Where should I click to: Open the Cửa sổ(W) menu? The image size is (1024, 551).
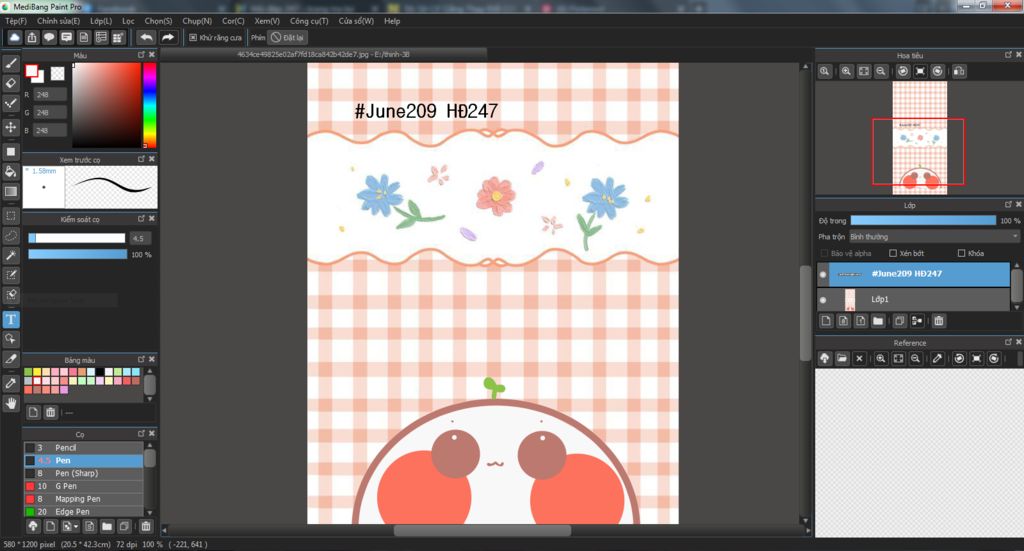[x=356, y=21]
